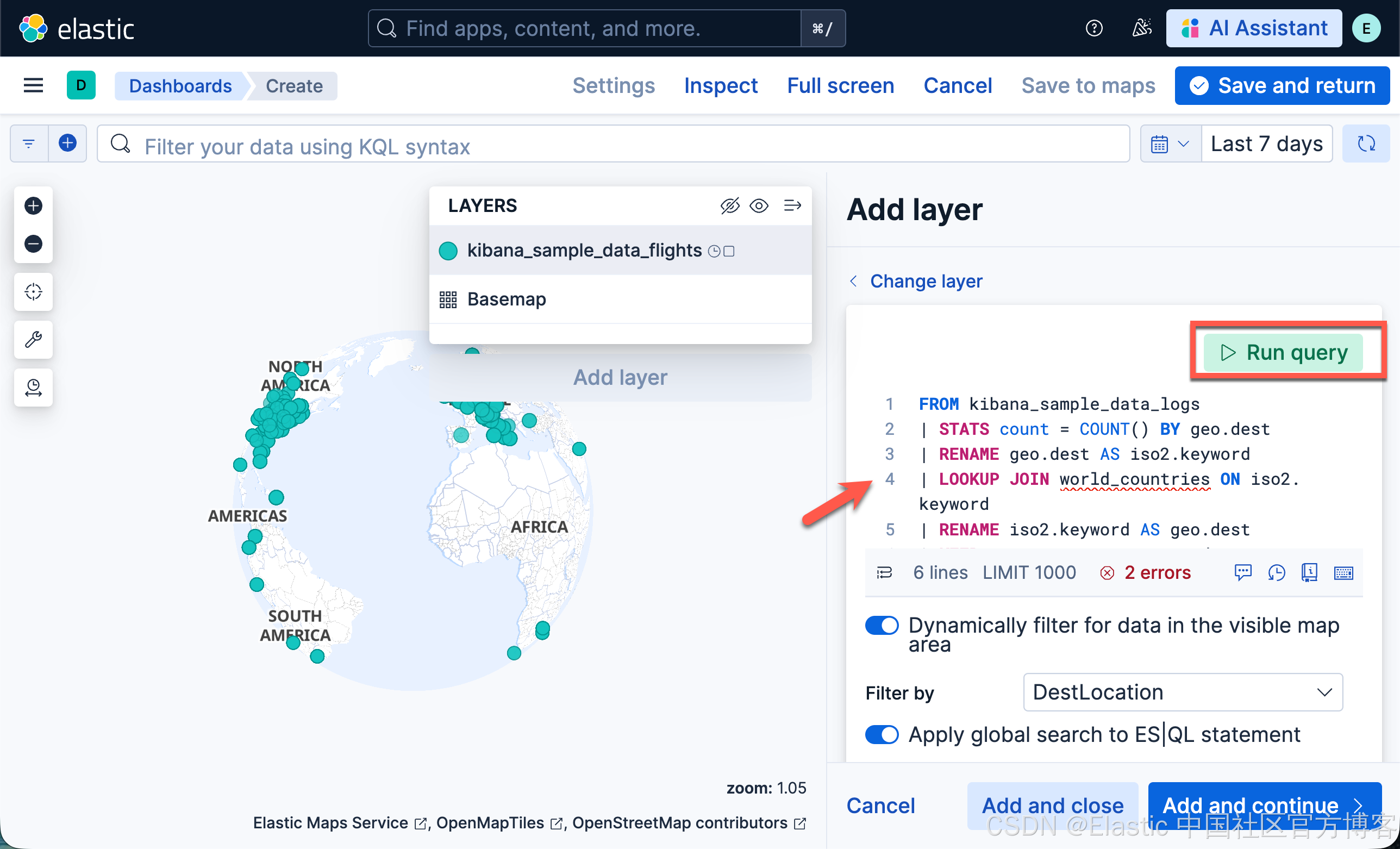Click the Run query button
This screenshot has width=1400, height=849.
click(x=1284, y=352)
